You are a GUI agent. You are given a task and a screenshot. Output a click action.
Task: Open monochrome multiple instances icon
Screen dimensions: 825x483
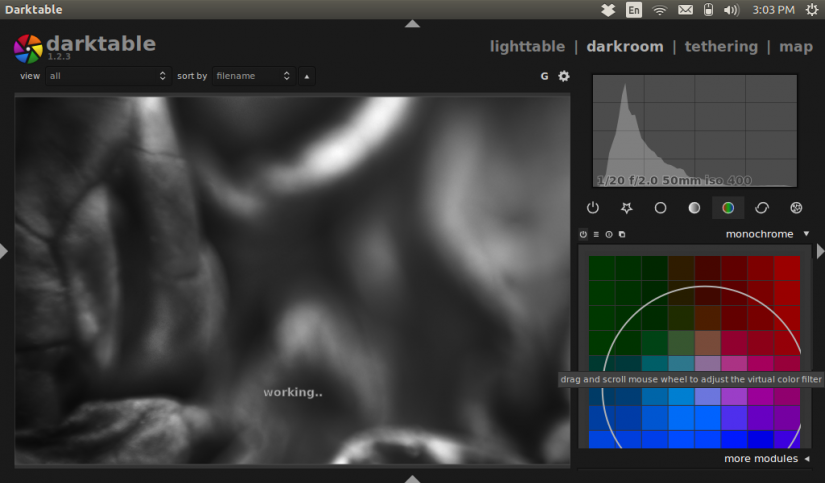622,235
